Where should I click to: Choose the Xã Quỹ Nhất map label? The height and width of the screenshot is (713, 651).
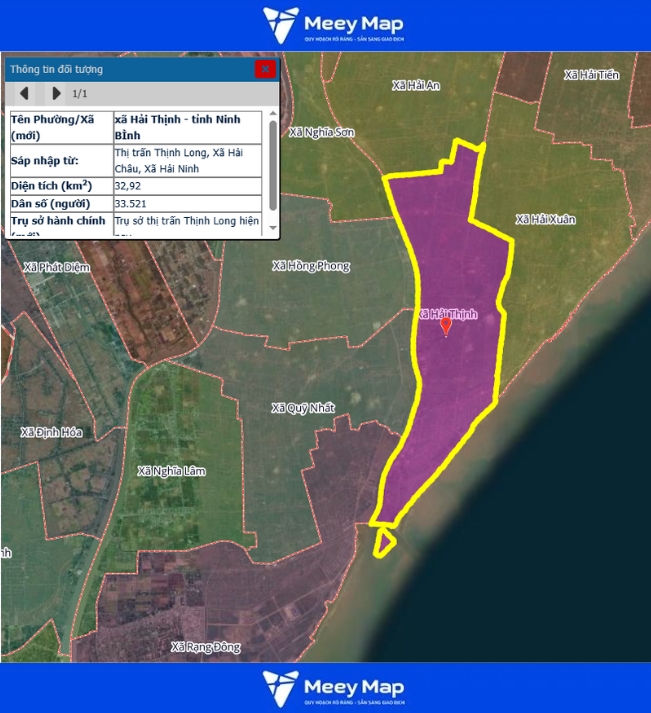303,408
